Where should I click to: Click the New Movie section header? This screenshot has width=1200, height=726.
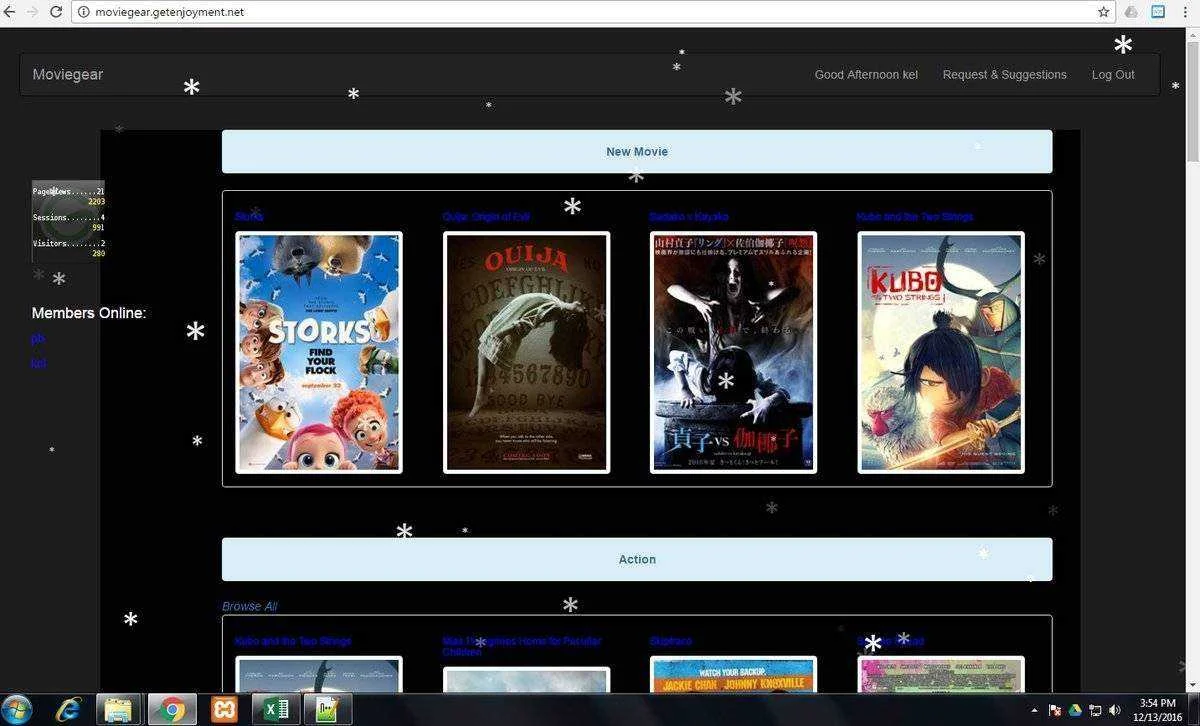coord(637,151)
